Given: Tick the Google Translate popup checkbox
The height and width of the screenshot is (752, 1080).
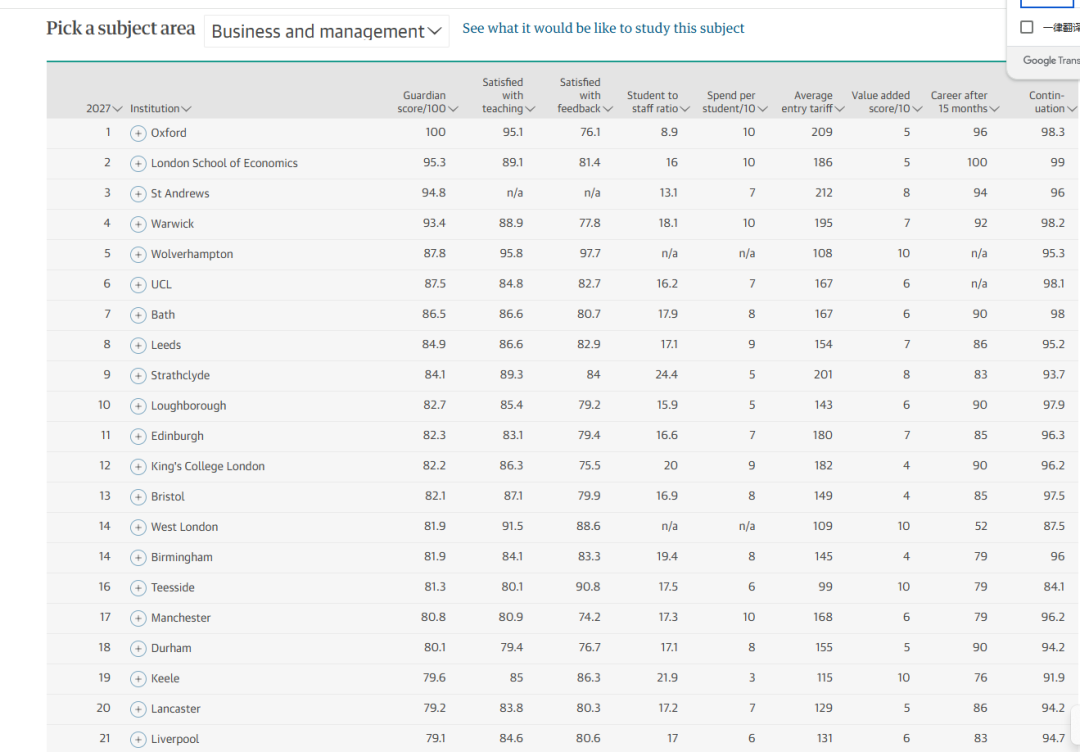Looking at the screenshot, I should 1027,27.
